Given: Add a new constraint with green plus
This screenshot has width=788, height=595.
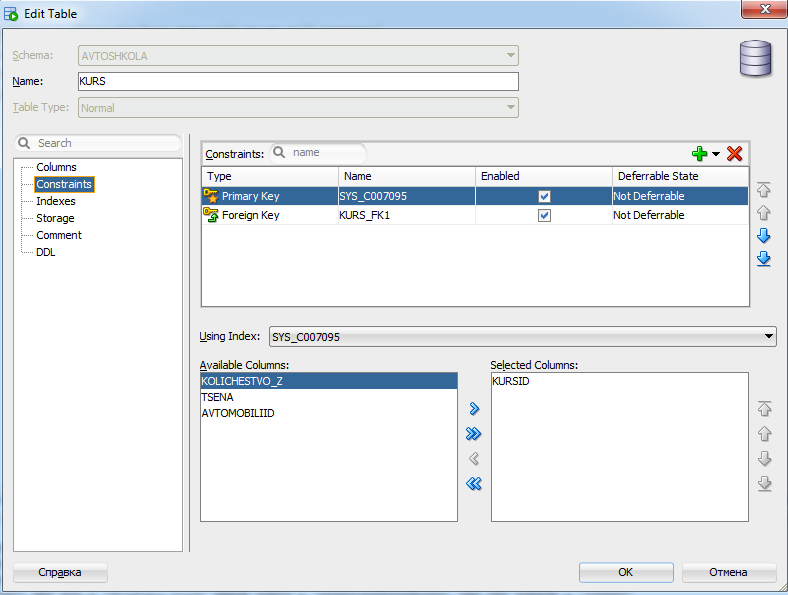Looking at the screenshot, I should pyautogui.click(x=699, y=154).
